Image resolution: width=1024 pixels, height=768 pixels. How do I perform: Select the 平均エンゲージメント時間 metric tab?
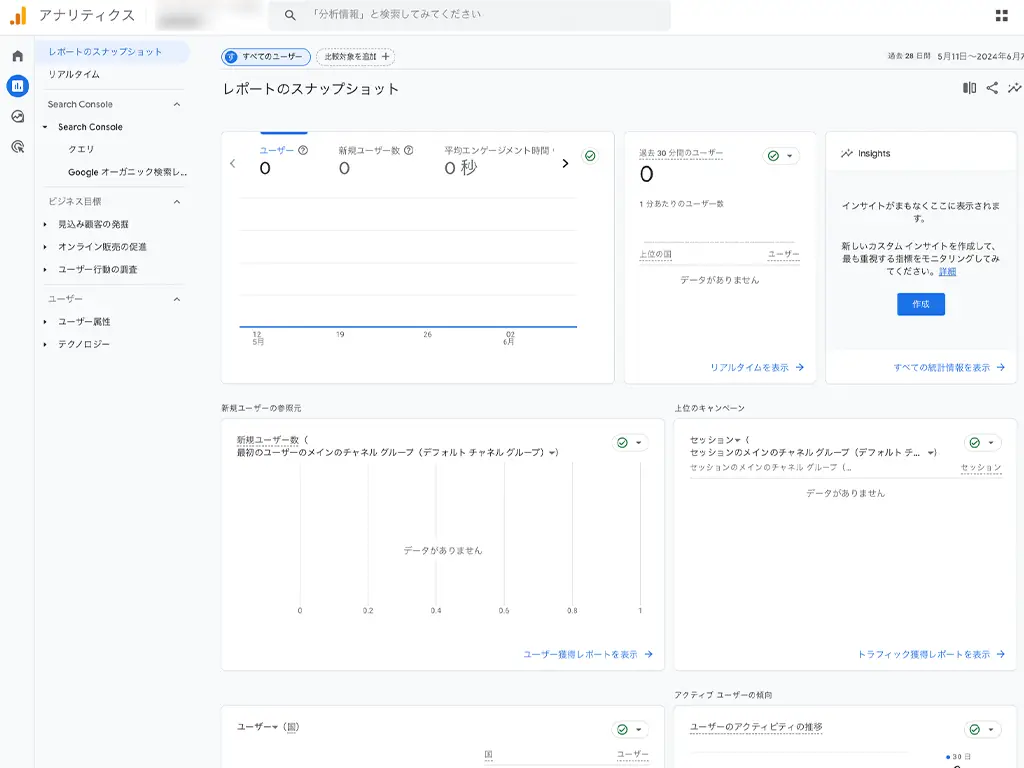click(x=499, y=161)
